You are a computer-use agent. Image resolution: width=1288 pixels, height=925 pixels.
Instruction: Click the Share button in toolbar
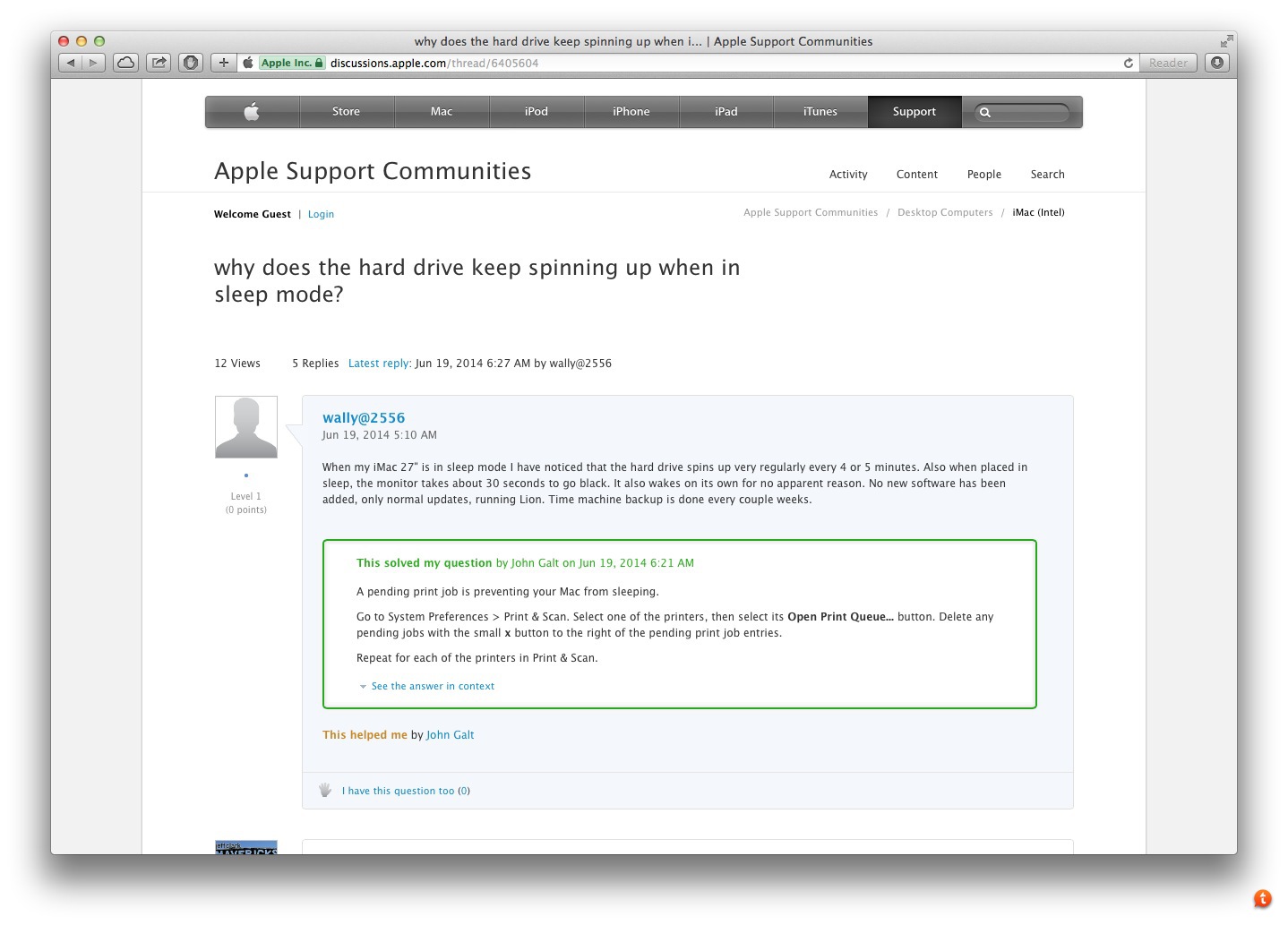(159, 63)
